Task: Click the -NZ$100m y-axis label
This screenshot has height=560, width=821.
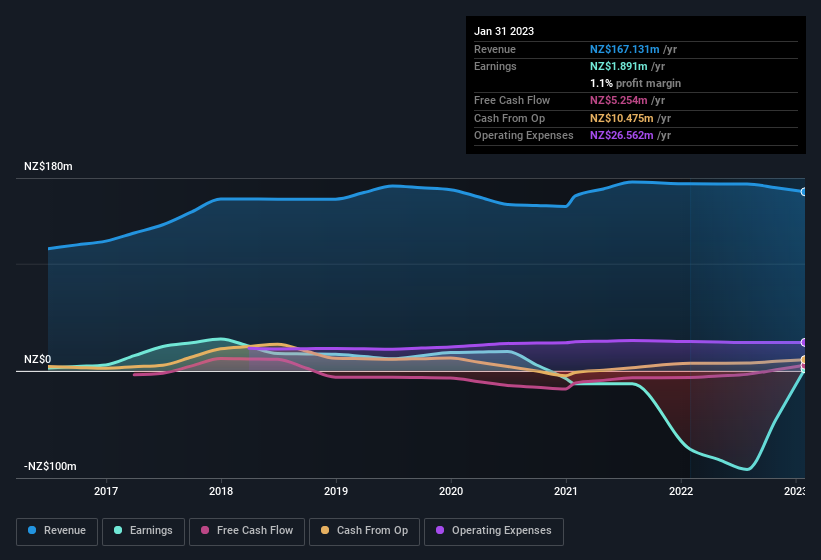Action: pos(50,466)
